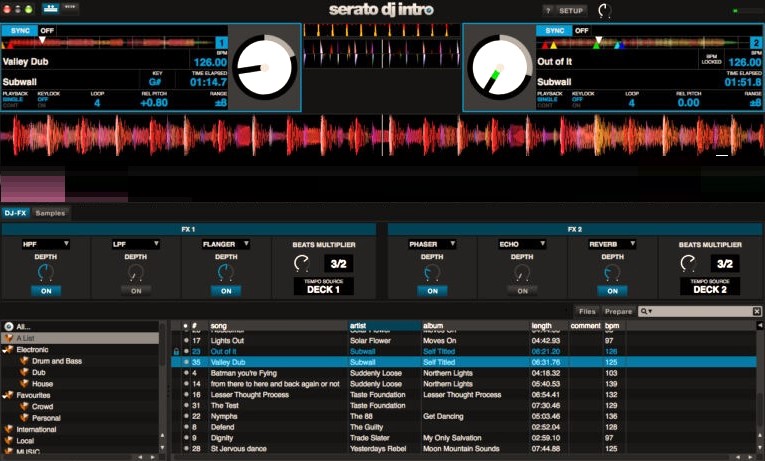Click the lock icon beside Out of It

(176, 351)
